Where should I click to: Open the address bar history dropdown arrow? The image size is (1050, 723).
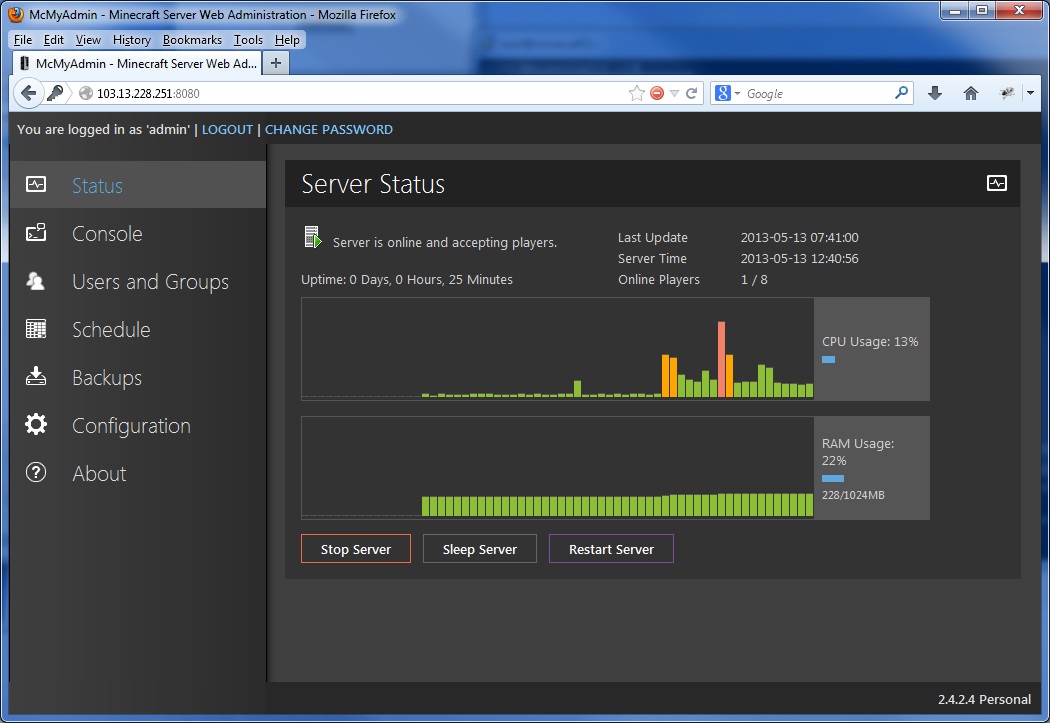click(674, 94)
